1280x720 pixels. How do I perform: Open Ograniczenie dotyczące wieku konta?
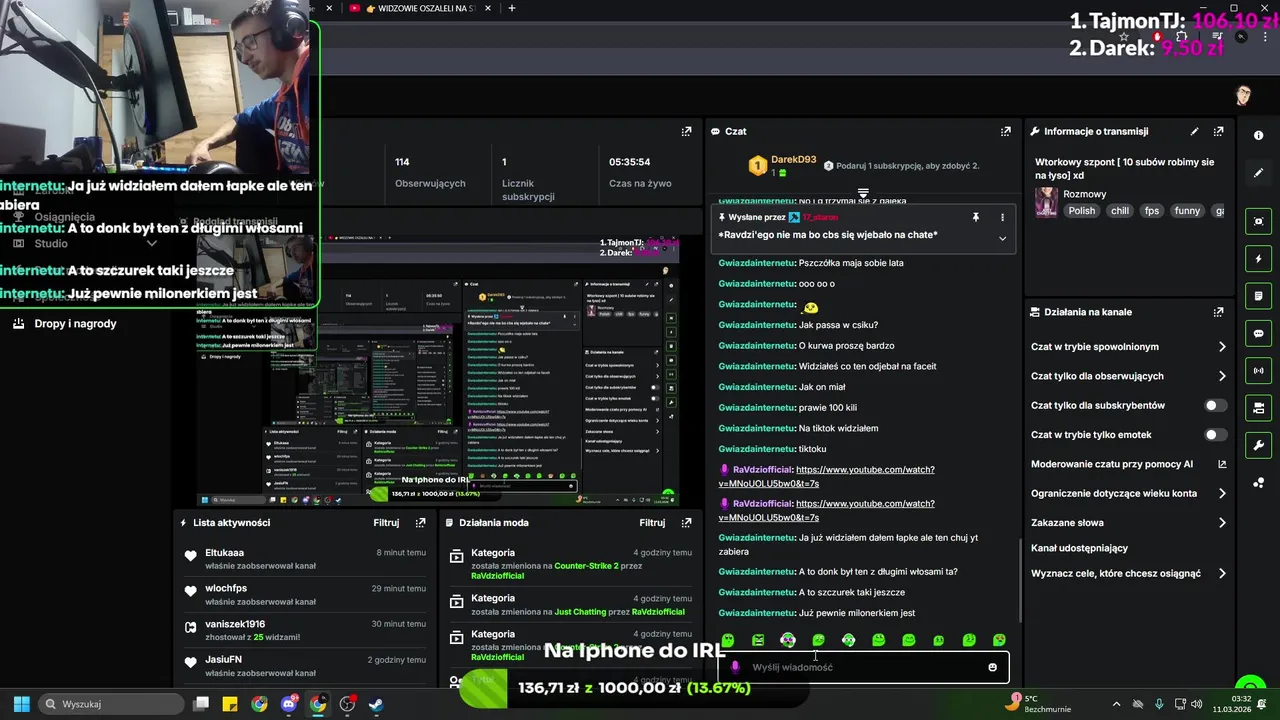1128,493
